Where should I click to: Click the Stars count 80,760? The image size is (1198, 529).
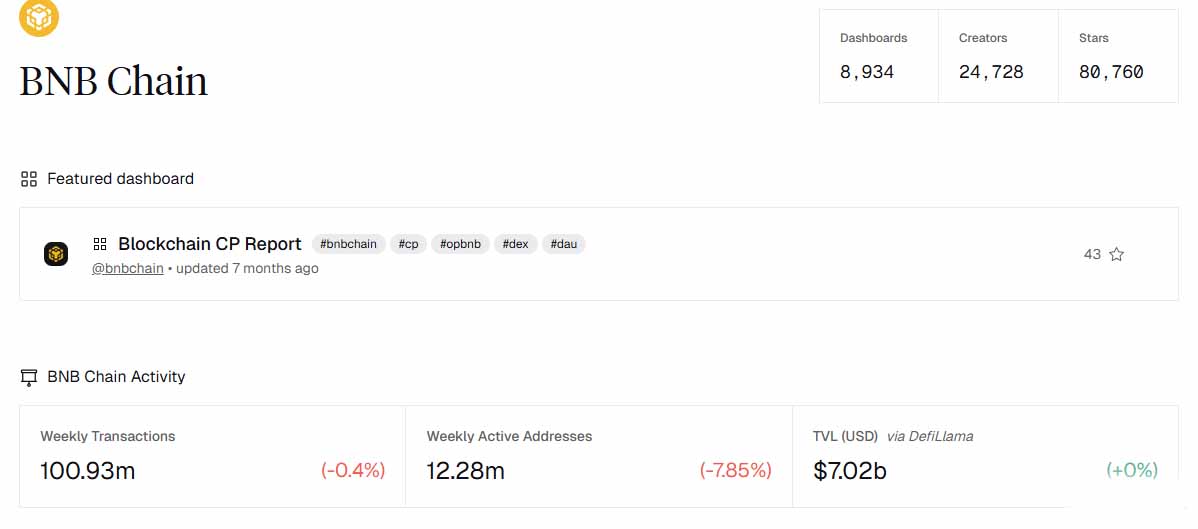point(1111,72)
